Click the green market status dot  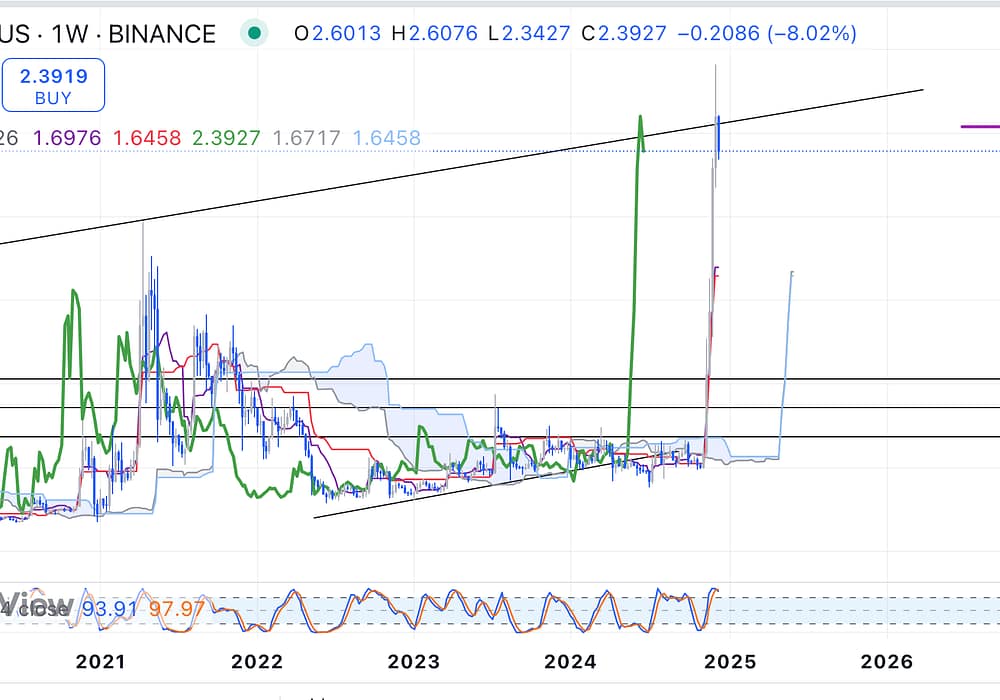(x=255, y=33)
